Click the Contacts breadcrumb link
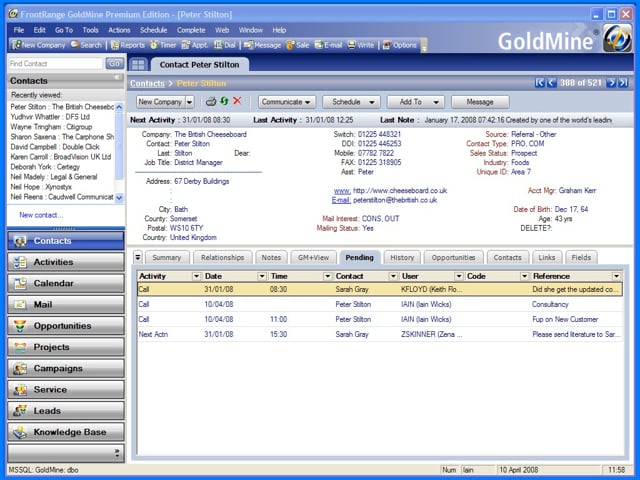The width and height of the screenshot is (640, 480). pos(147,83)
